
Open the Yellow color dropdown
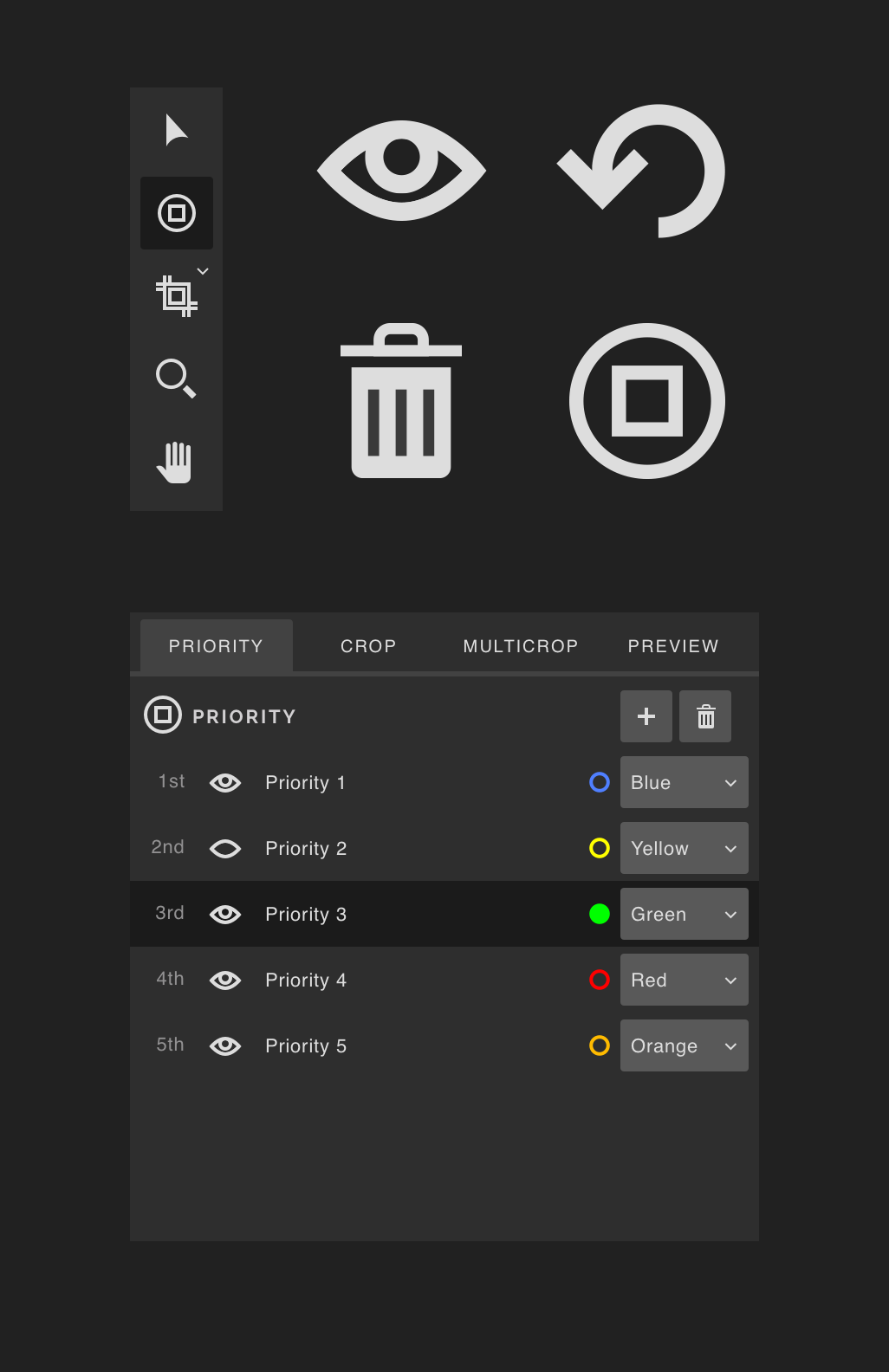tap(685, 848)
